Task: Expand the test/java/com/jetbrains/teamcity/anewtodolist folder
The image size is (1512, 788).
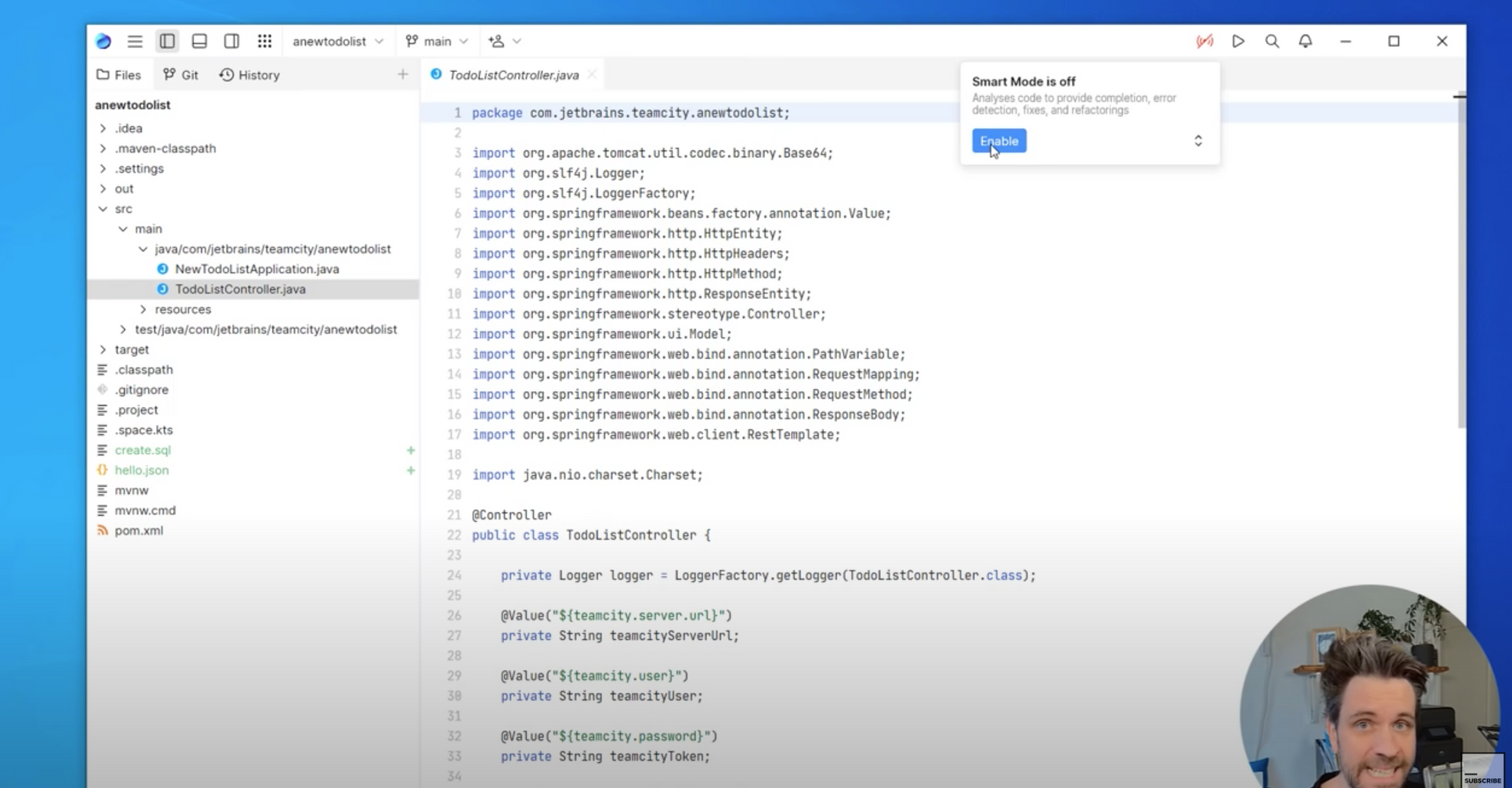Action: click(123, 329)
